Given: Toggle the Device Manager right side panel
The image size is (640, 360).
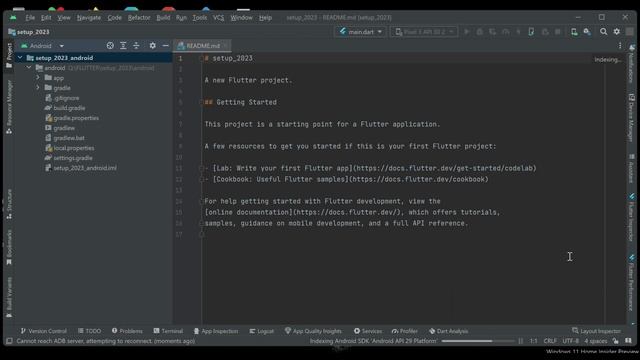Looking at the screenshot, I should point(631,118).
